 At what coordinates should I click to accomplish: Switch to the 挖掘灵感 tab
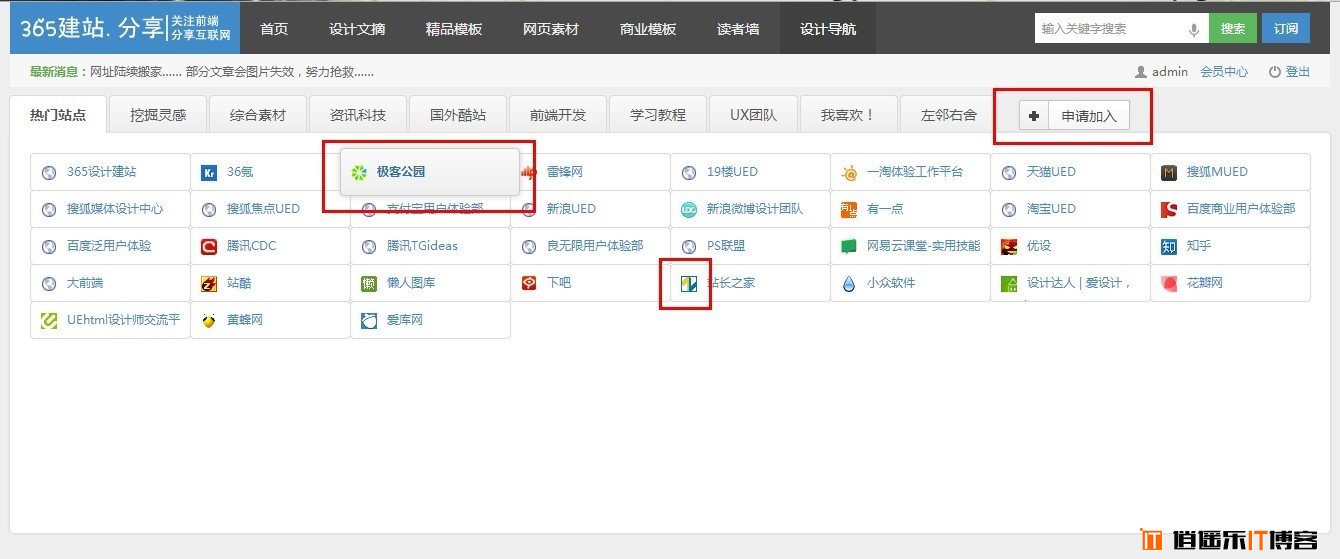(158, 115)
